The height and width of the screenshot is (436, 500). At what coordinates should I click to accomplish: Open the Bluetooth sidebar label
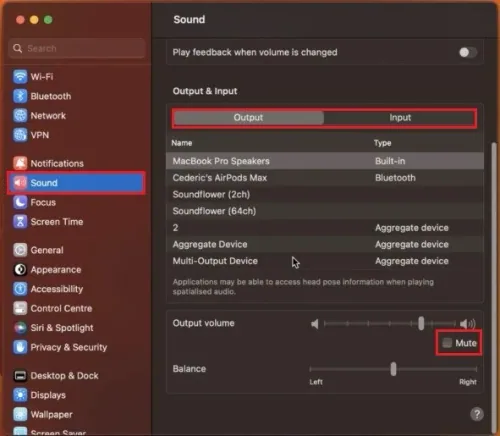51,96
